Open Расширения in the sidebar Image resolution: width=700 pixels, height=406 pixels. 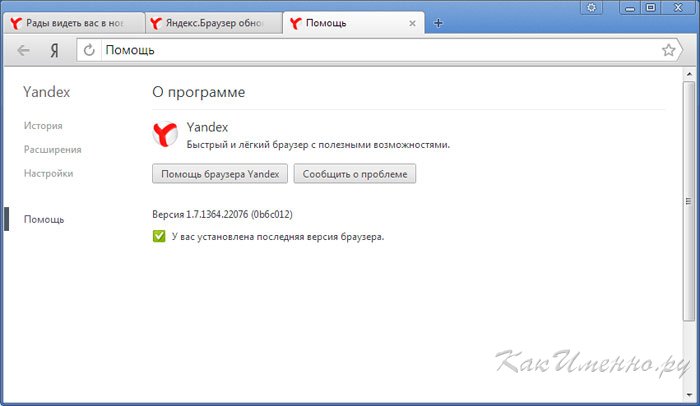pyautogui.click(x=52, y=150)
